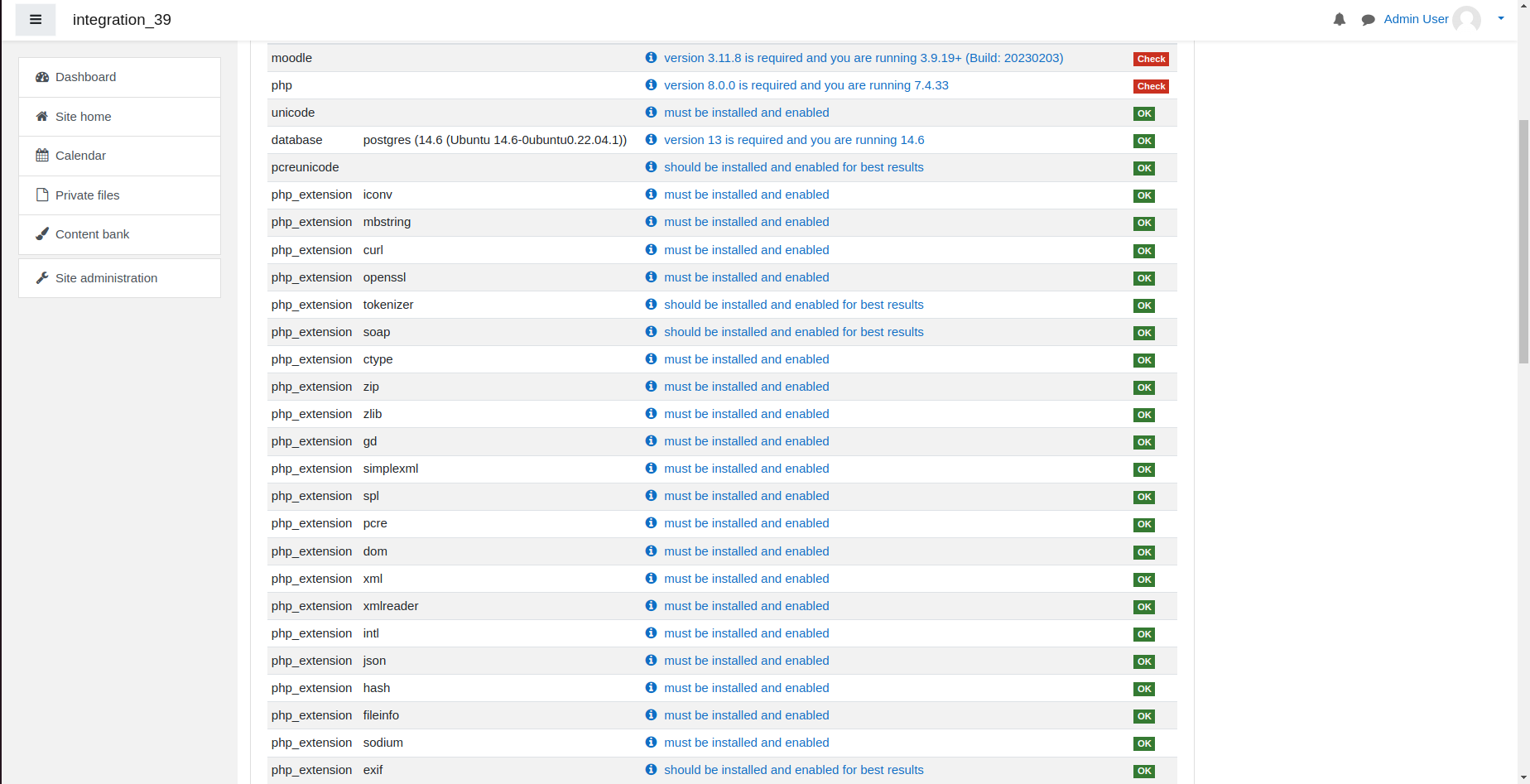Open unicode must be installed link
This screenshot has width=1530, height=784.
(x=747, y=113)
